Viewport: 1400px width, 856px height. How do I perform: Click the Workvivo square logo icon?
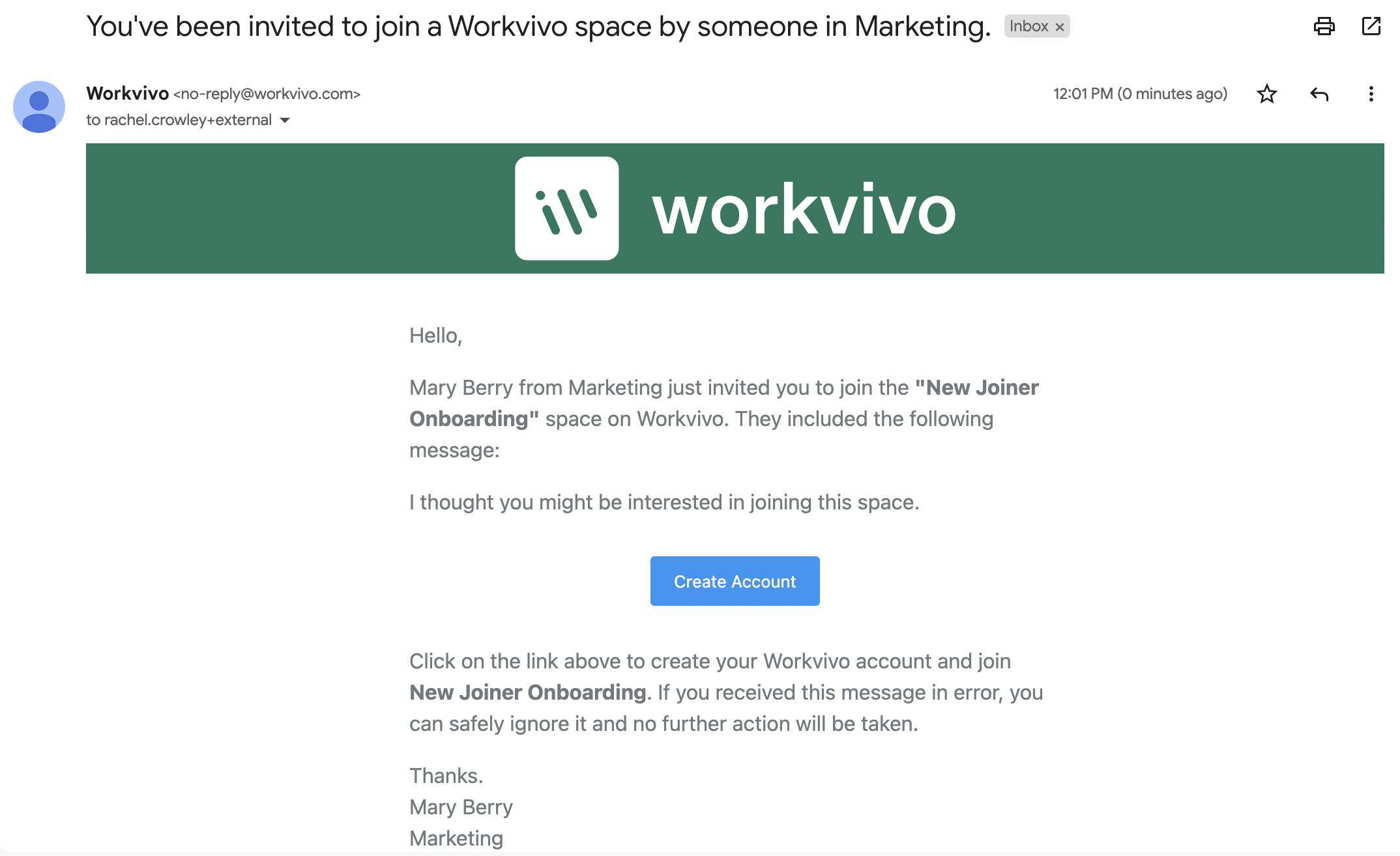click(566, 208)
